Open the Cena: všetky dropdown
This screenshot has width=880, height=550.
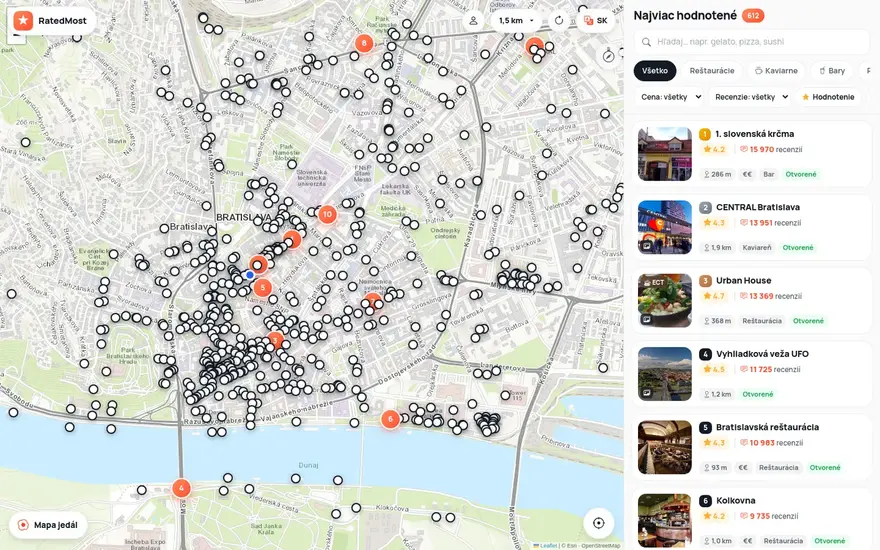(x=671, y=97)
